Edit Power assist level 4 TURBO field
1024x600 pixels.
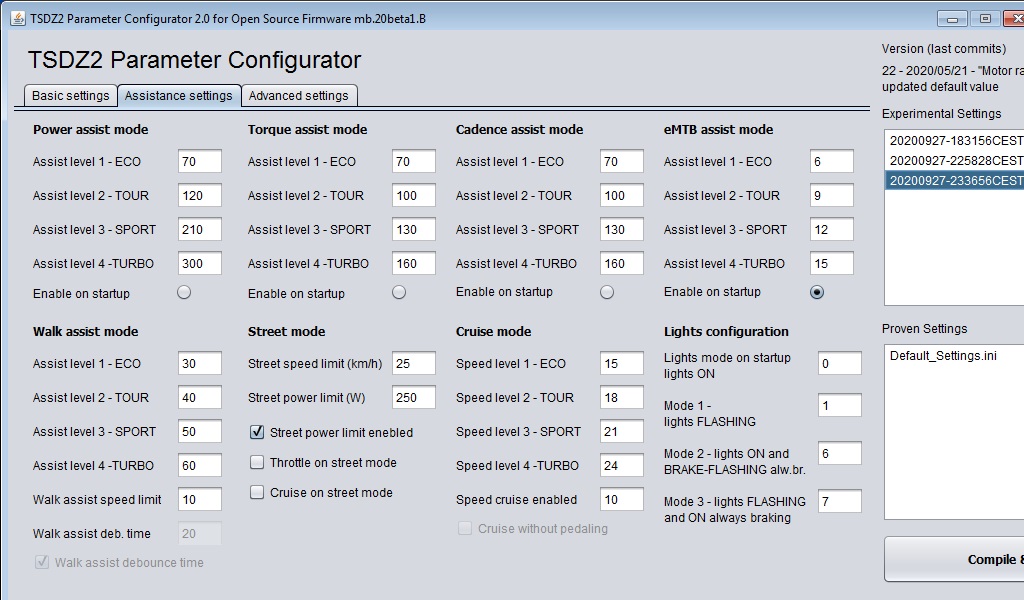pos(200,263)
